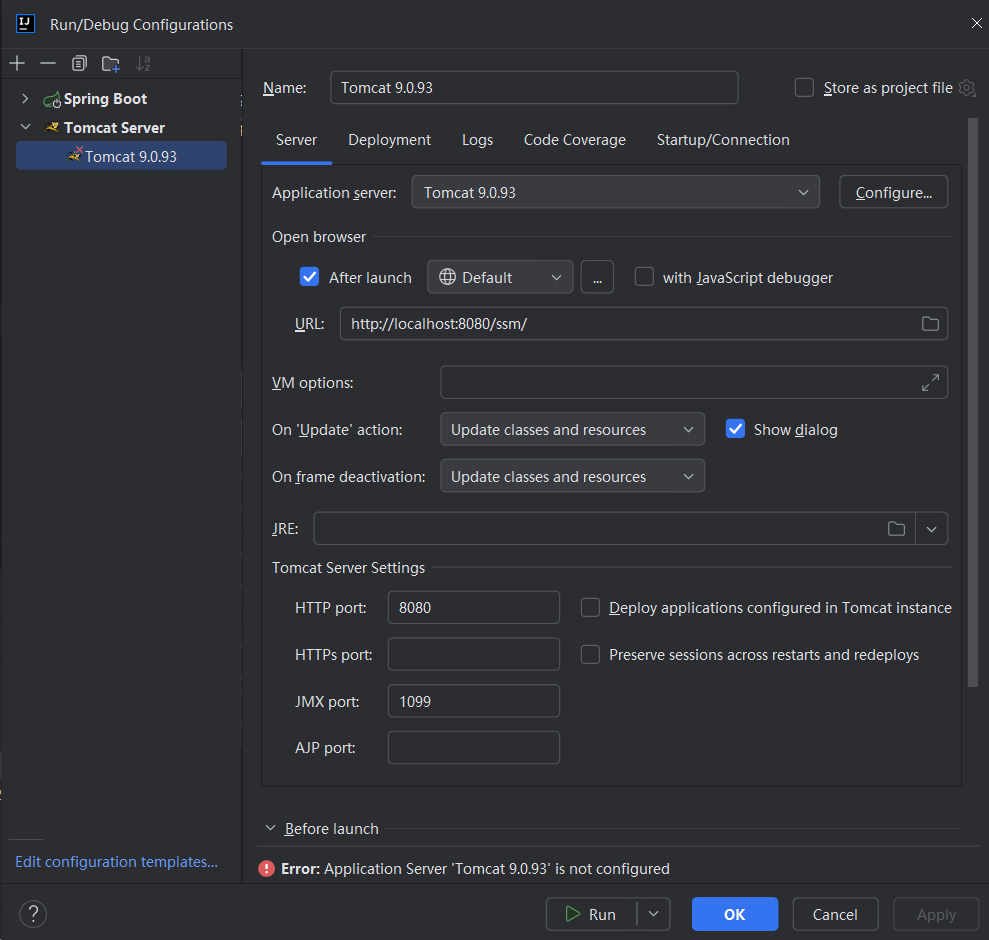The image size is (989, 940).
Task: Toggle the Show dialog checkbox
Action: [x=736, y=429]
